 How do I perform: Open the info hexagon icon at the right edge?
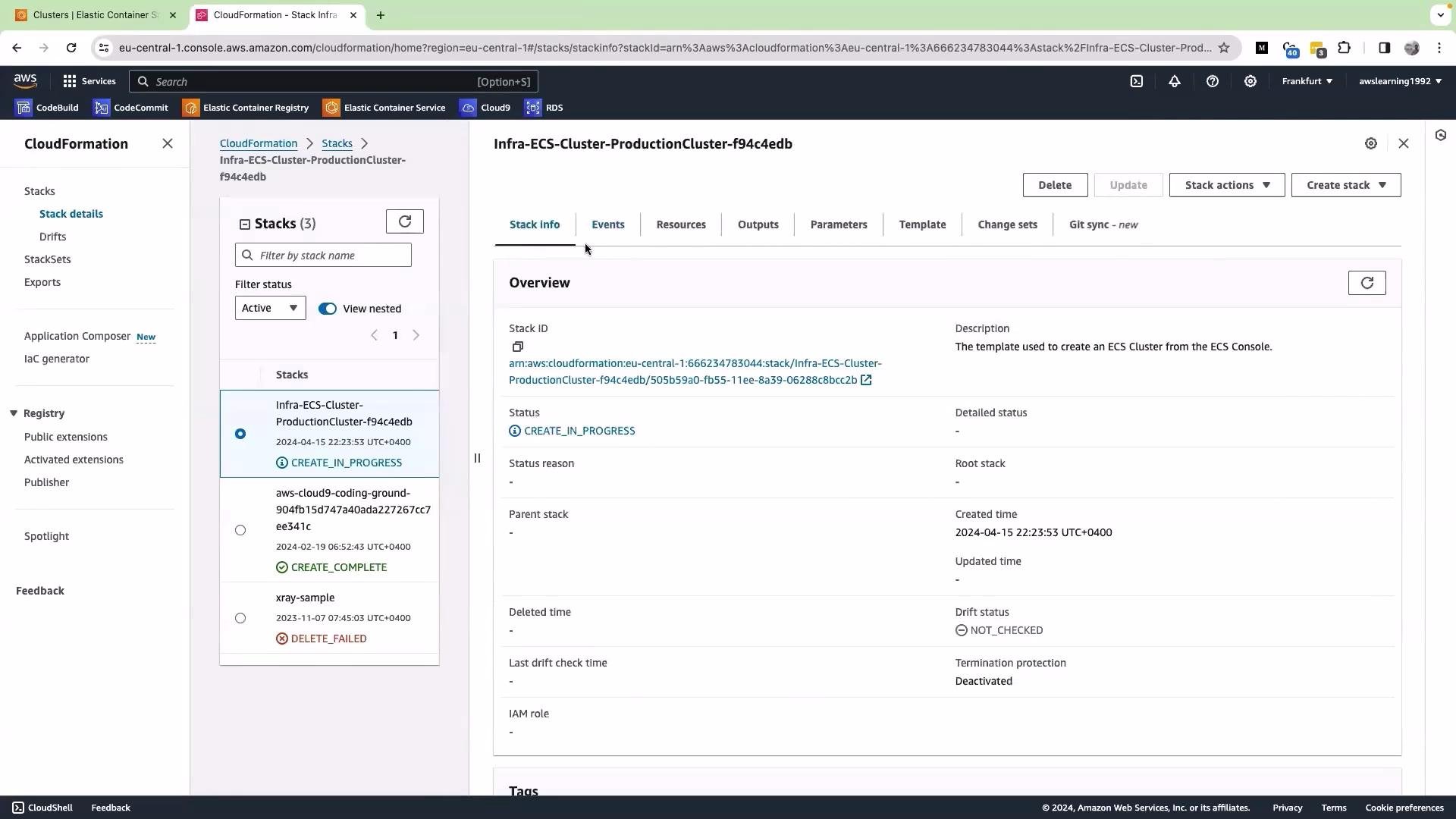tap(1441, 135)
